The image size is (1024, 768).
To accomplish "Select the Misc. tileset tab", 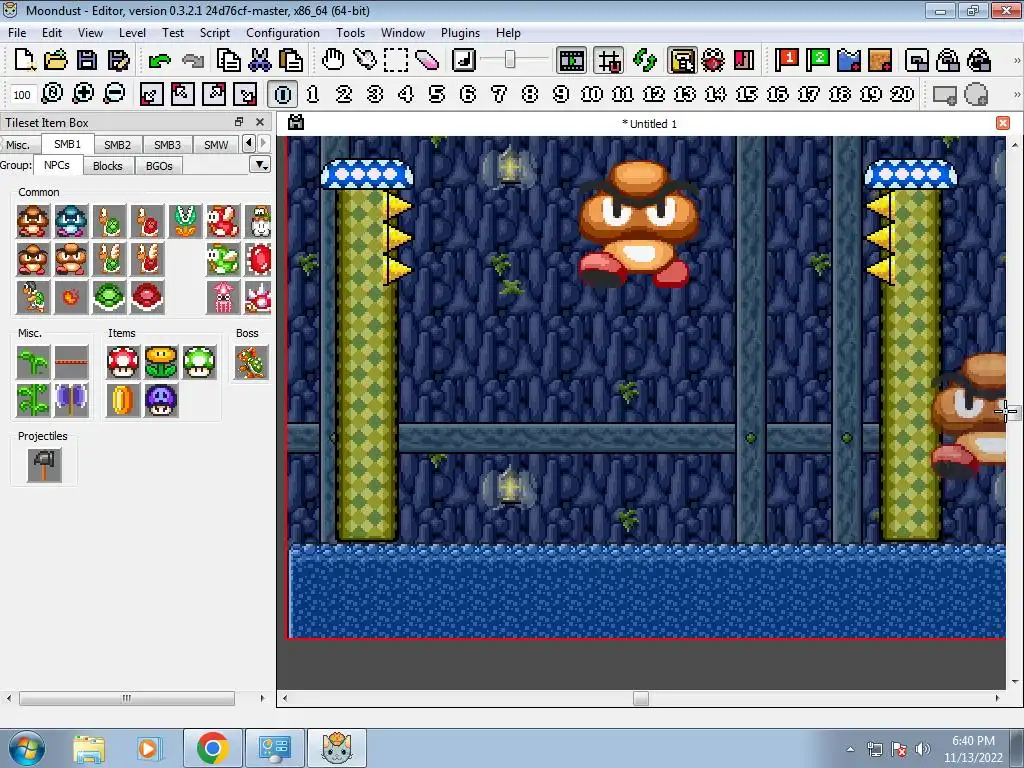I will 18,144.
